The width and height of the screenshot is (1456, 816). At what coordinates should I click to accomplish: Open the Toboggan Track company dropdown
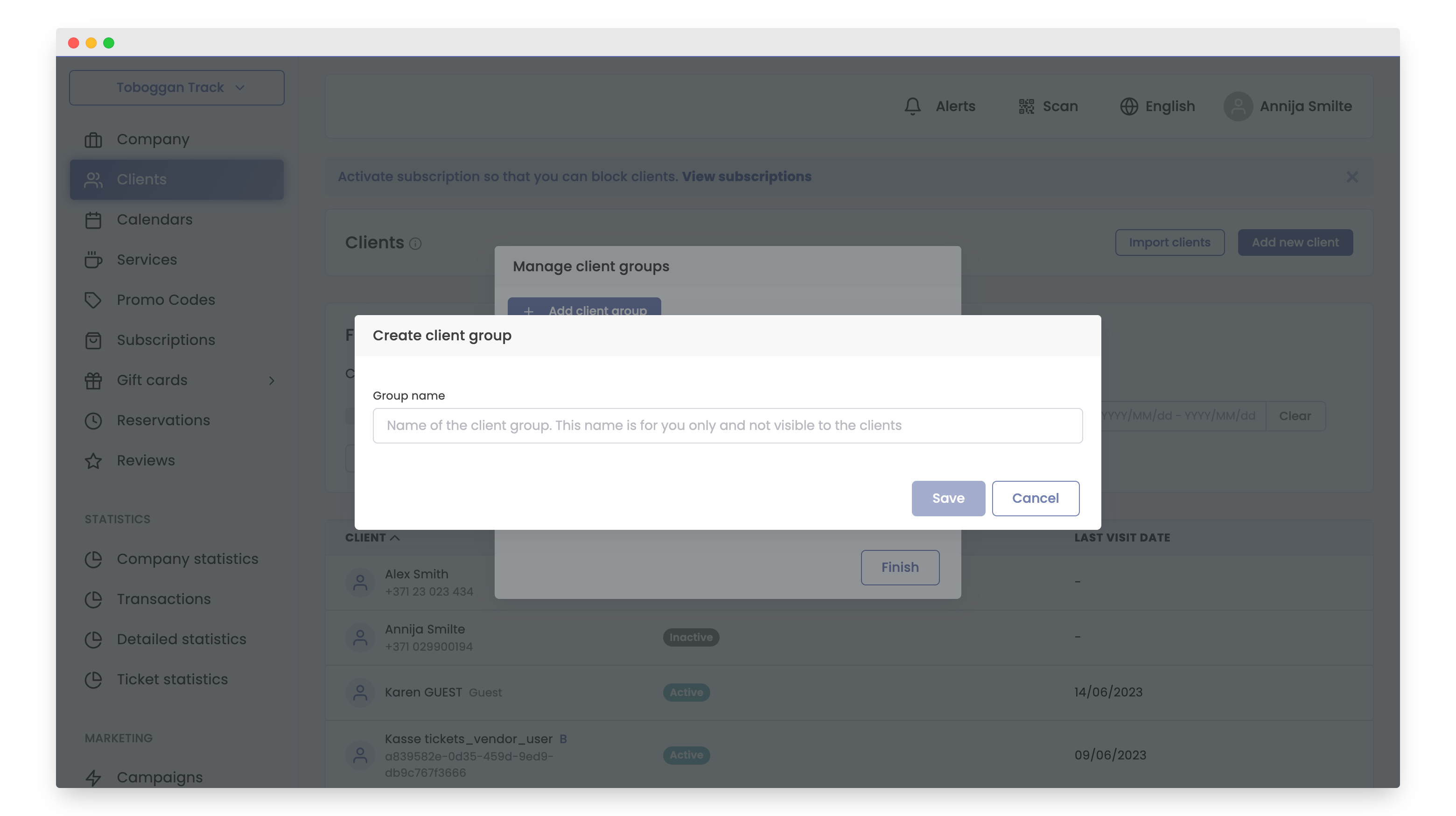click(176, 88)
